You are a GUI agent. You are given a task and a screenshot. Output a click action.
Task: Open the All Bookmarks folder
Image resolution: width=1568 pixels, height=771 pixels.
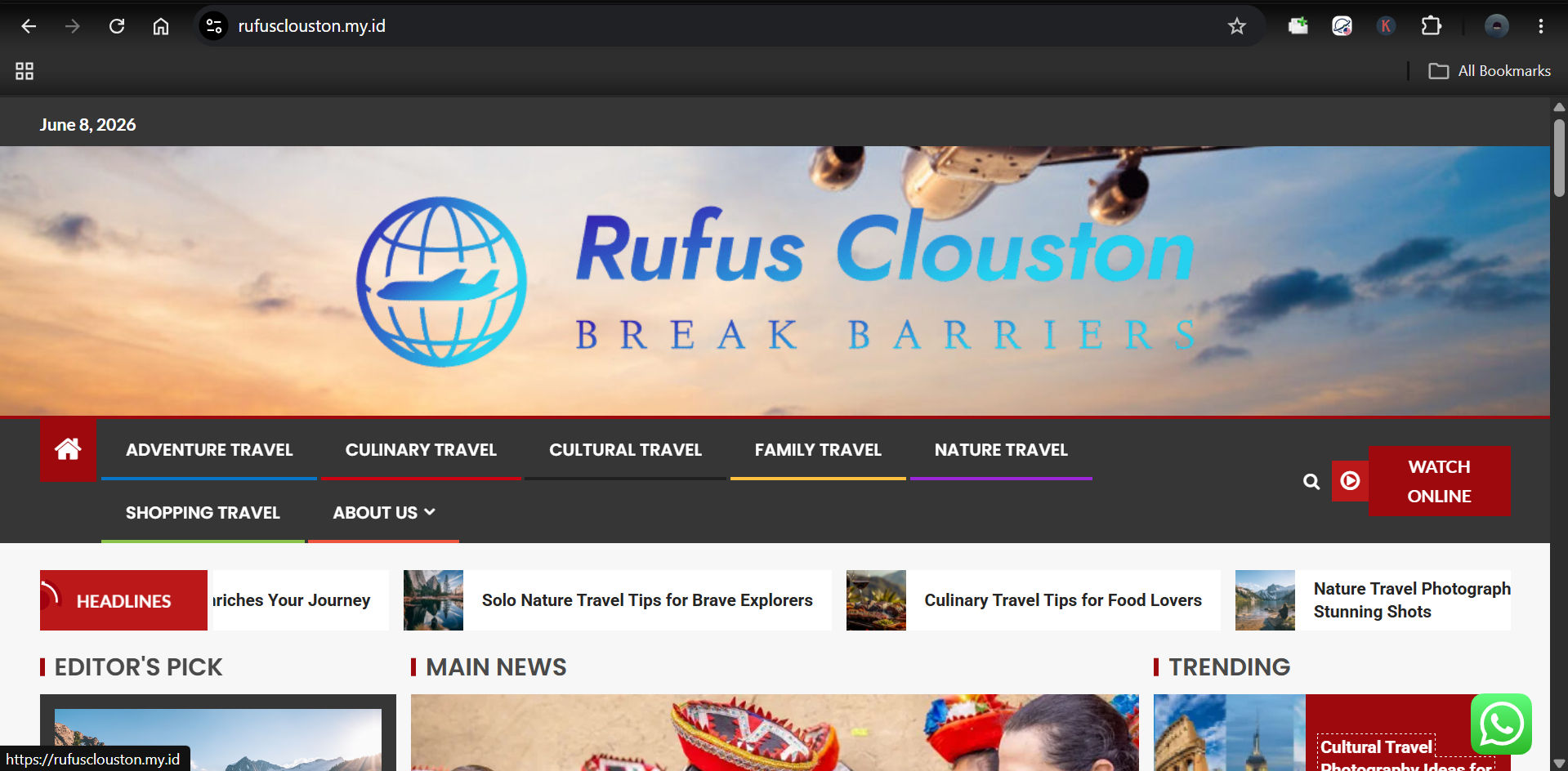pos(1489,71)
